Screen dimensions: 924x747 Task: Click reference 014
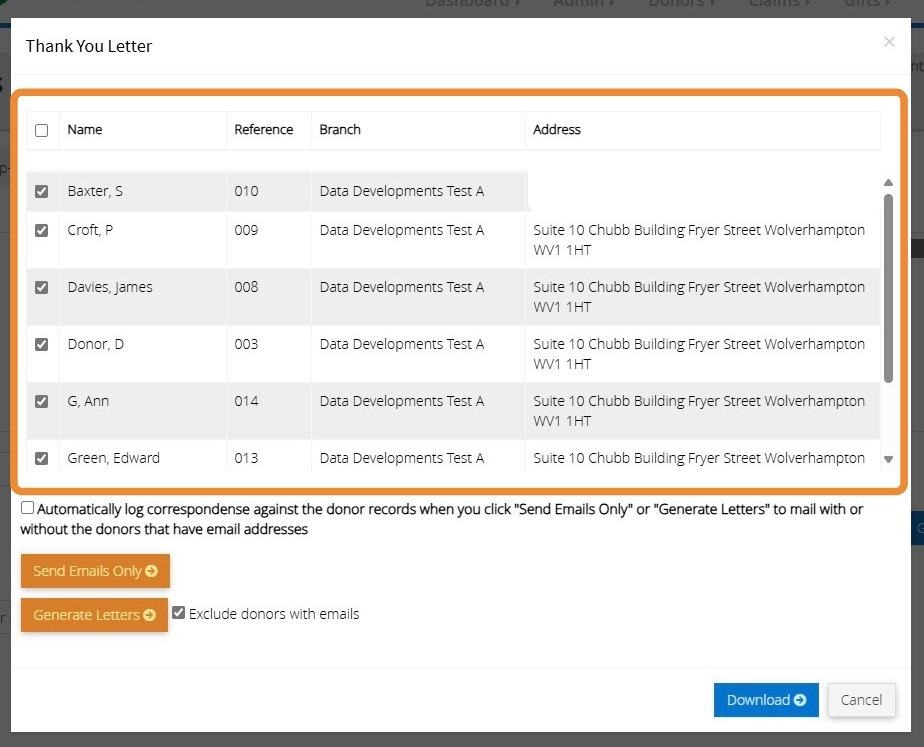tap(246, 401)
